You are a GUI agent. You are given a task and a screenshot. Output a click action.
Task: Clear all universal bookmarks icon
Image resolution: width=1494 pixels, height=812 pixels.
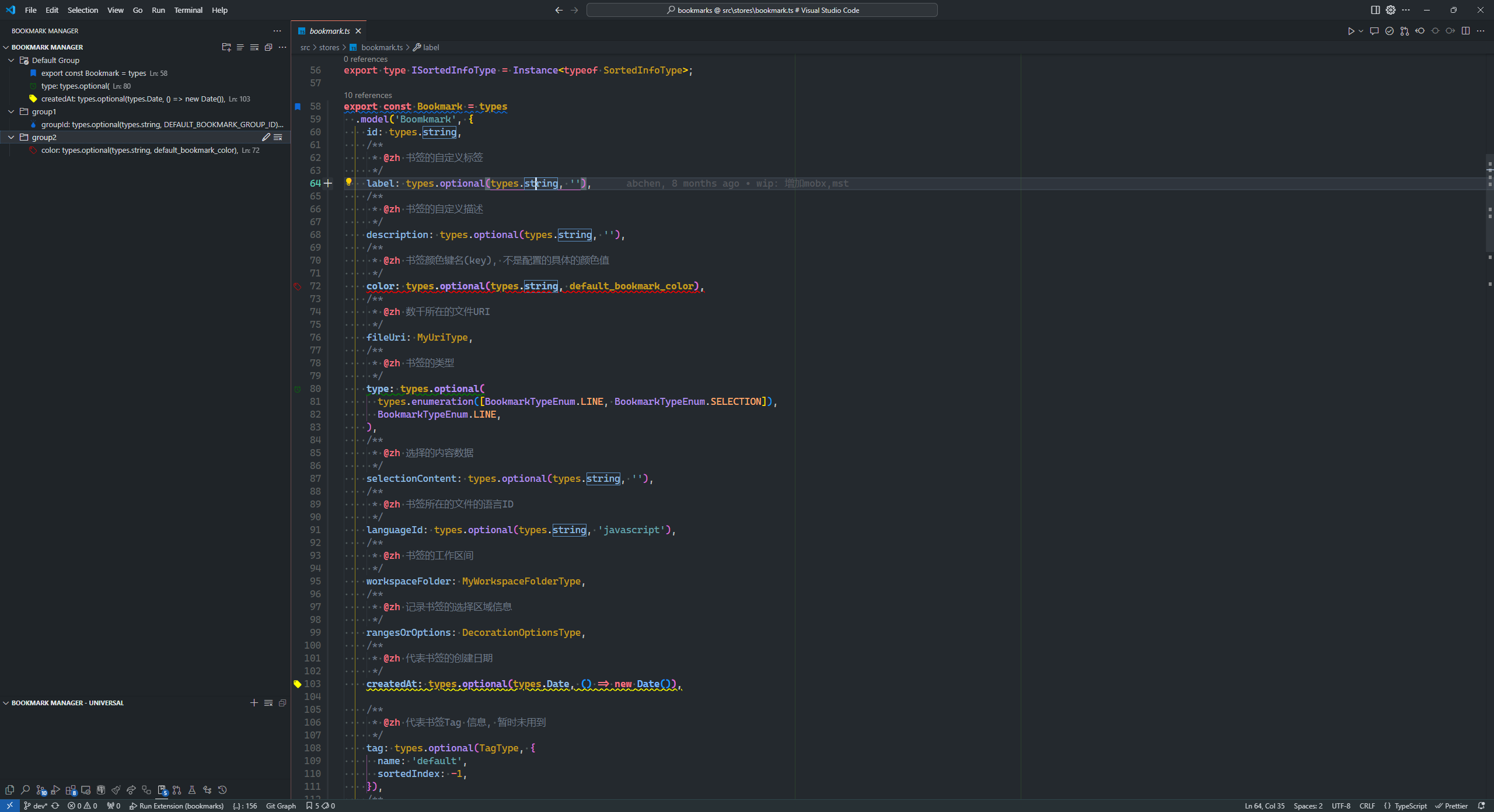[268, 703]
